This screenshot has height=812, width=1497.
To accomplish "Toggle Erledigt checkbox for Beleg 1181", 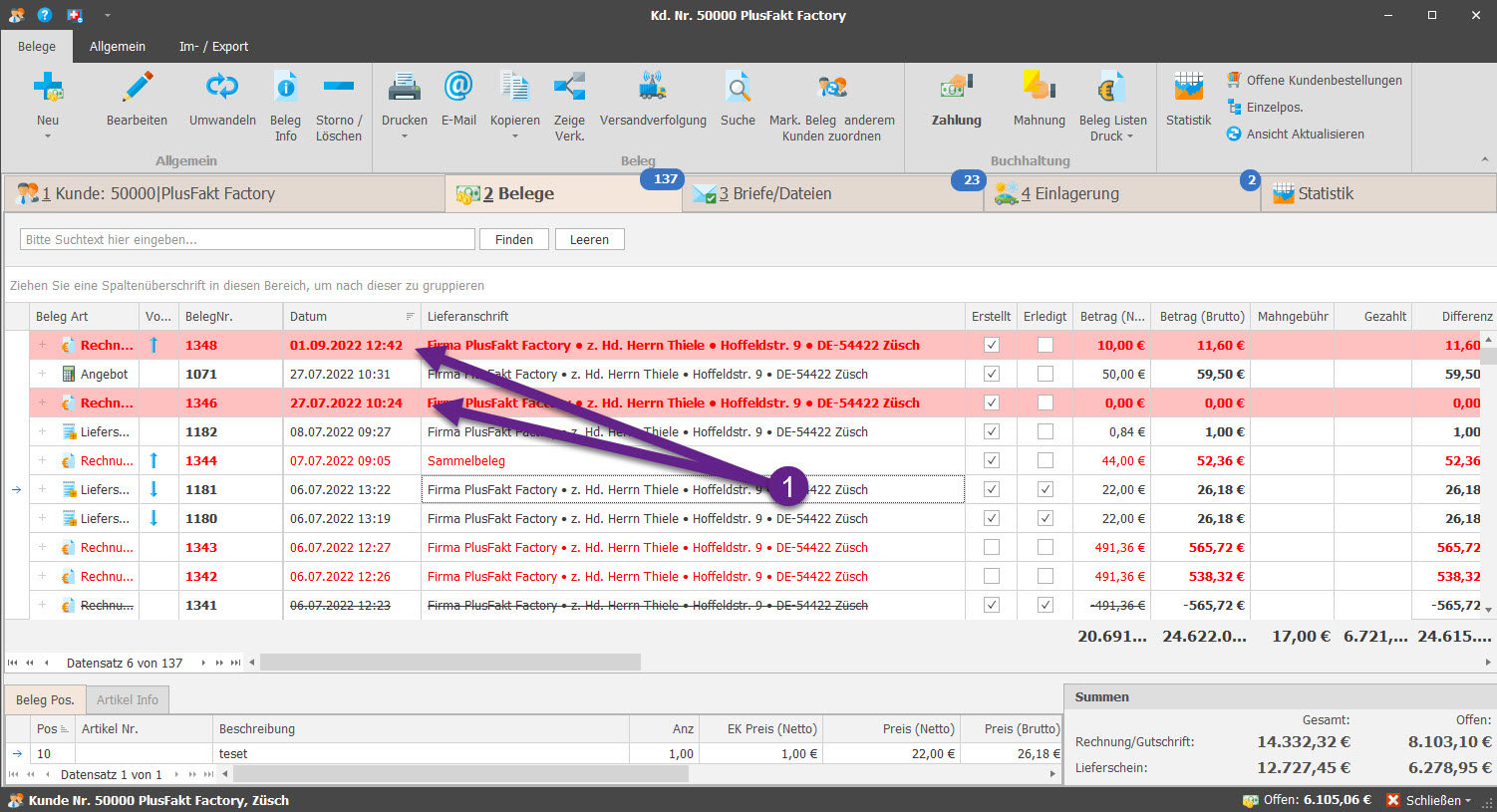I will pos(1045,489).
